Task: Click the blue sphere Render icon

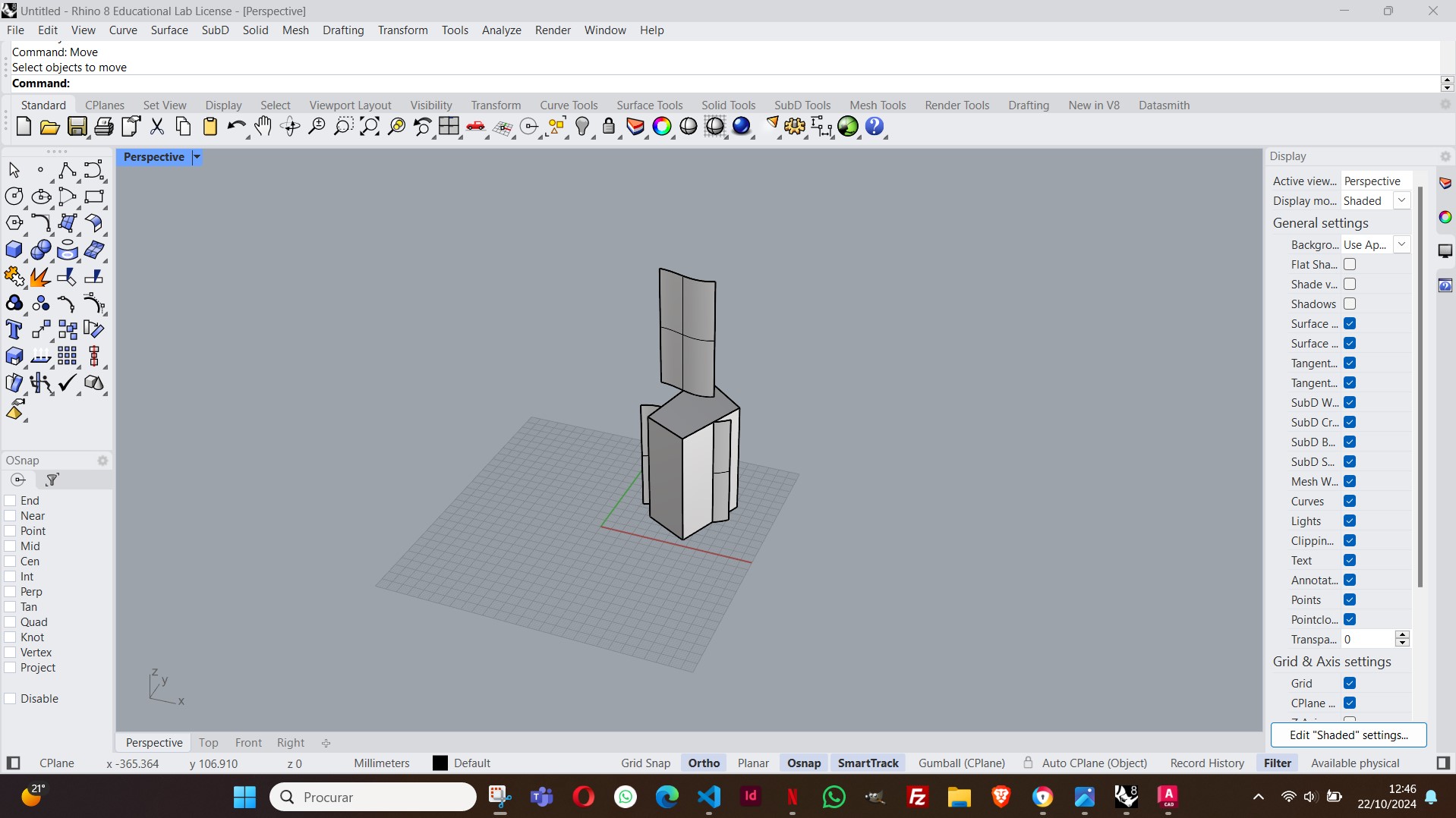Action: click(x=742, y=127)
